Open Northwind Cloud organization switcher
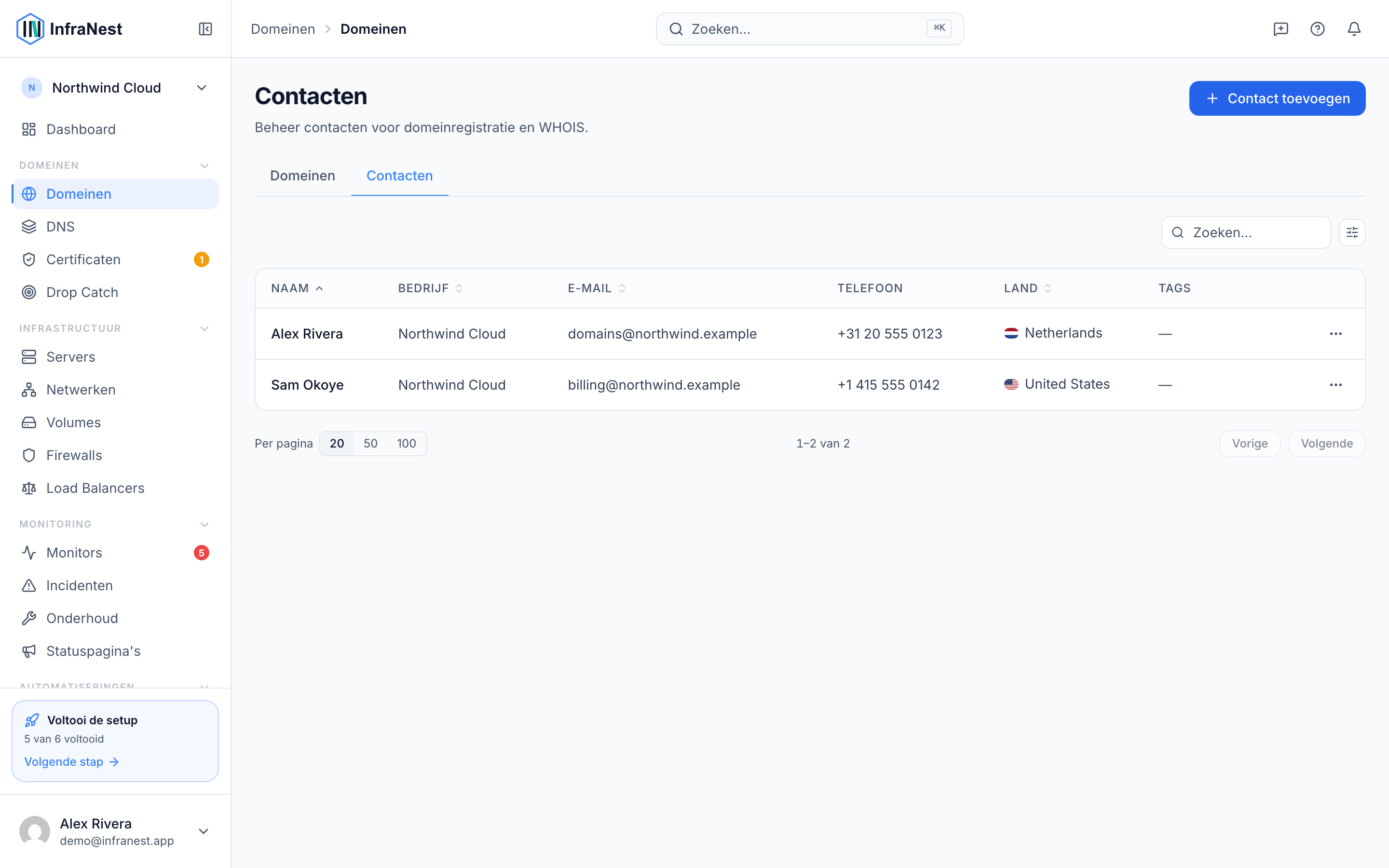The height and width of the screenshot is (868, 1389). click(x=115, y=88)
